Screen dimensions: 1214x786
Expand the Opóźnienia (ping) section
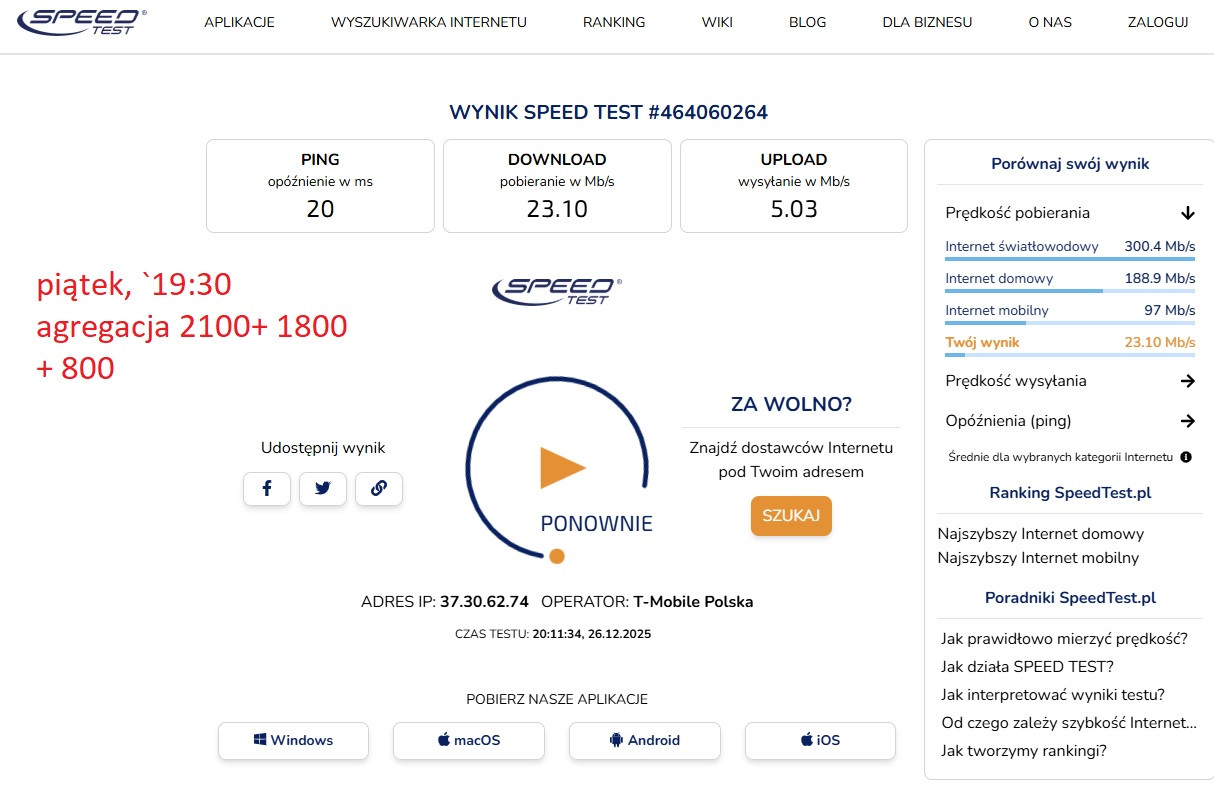[1187, 421]
